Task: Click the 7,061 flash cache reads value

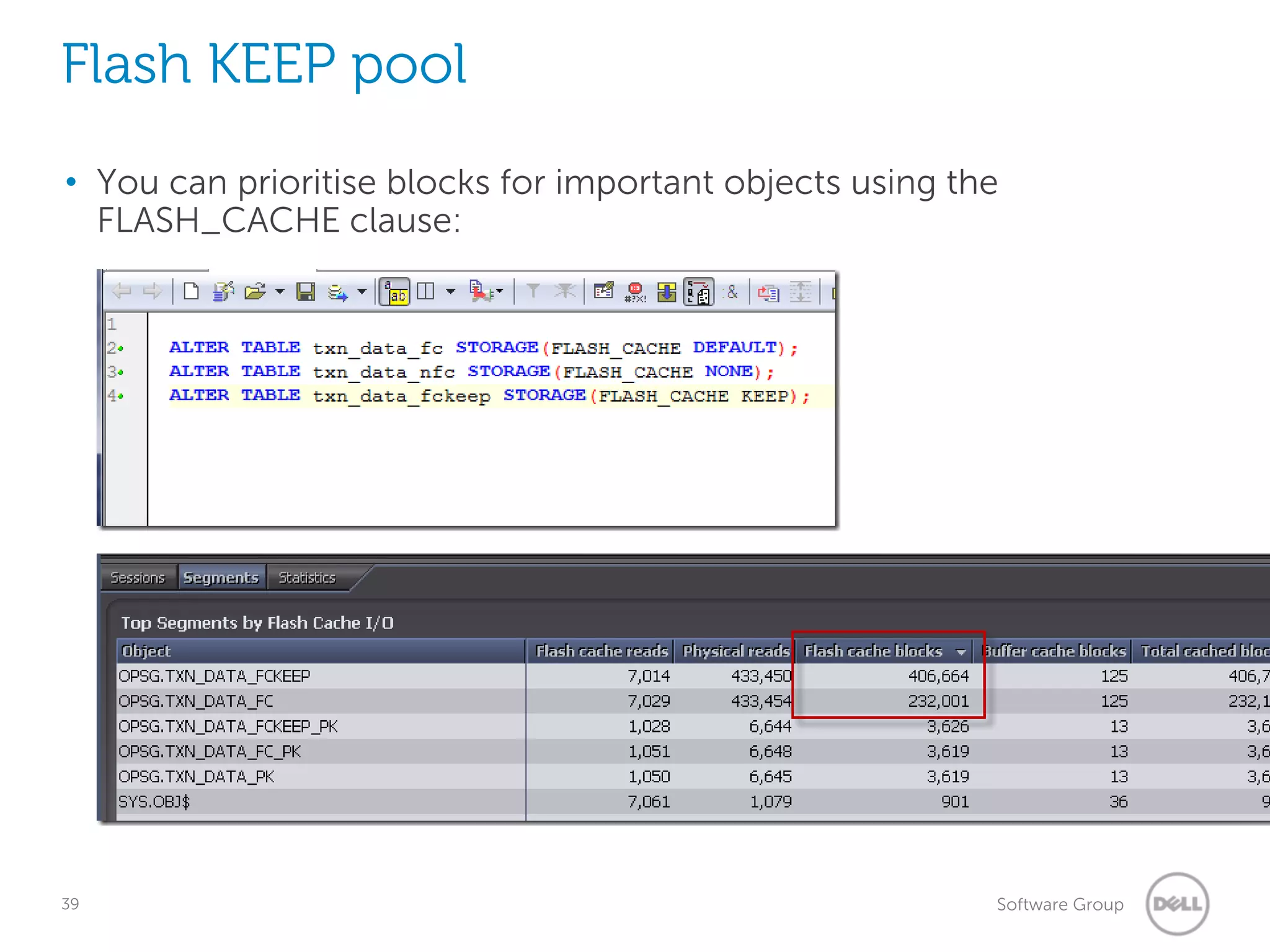Action: (649, 802)
